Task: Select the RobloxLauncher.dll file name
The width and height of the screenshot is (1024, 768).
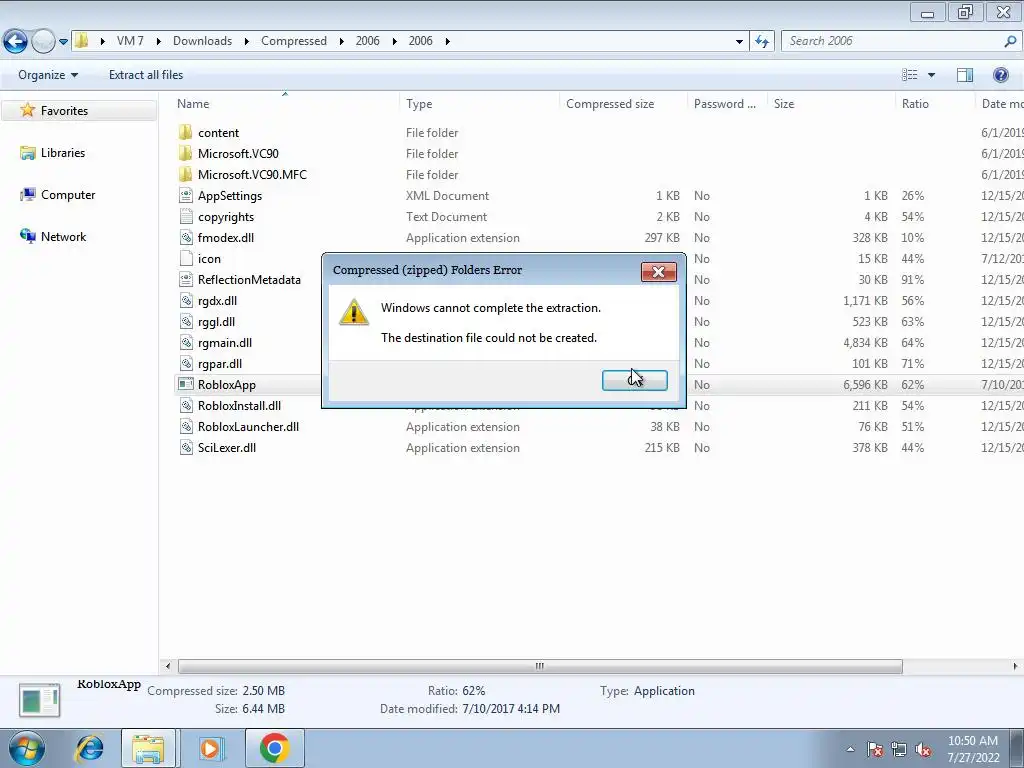Action: [248, 426]
